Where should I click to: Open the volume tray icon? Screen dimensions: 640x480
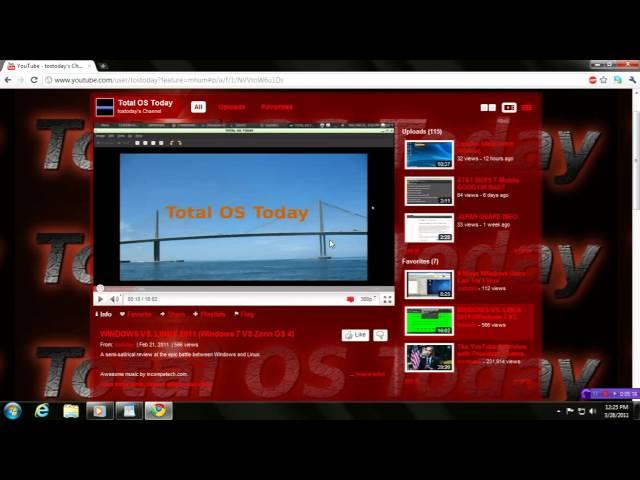point(593,411)
